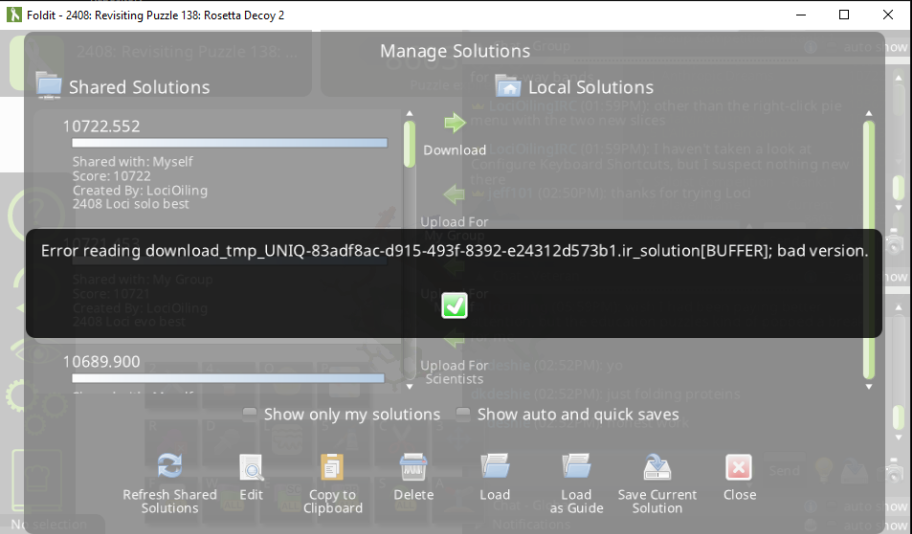912x534 pixels.
Task: Select the 10722.552 shared solution entry
Action: coord(220,165)
